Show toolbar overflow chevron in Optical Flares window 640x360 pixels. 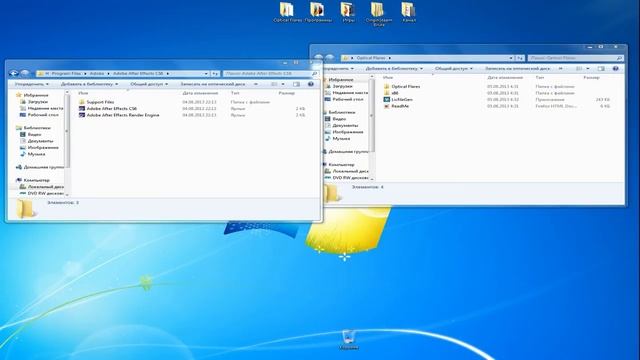pyautogui.click(x=560, y=69)
